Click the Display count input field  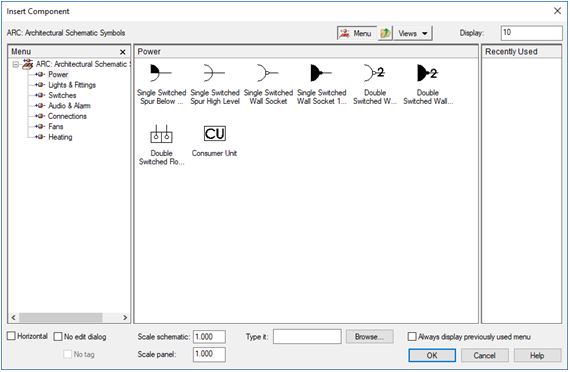(531, 33)
